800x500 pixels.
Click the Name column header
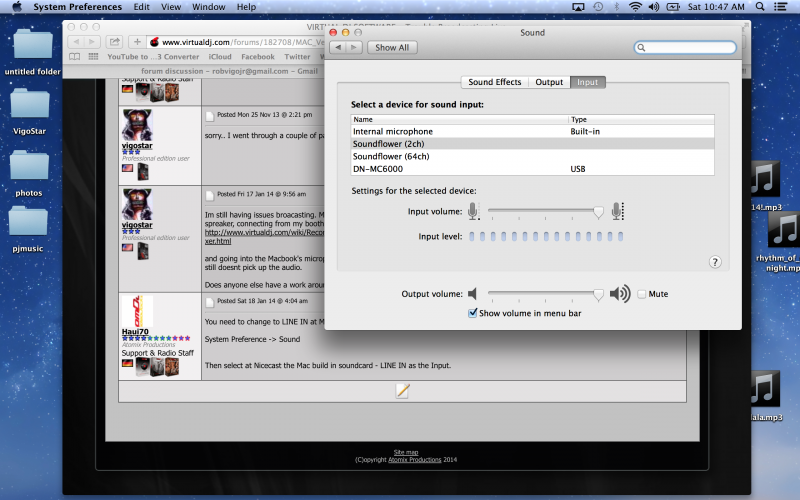[459, 119]
